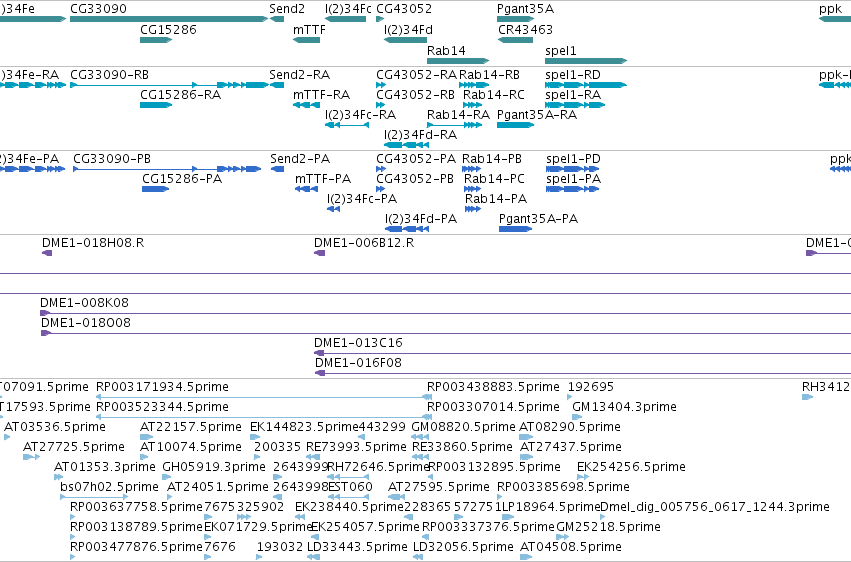Click the spel1 gene arrow bar
The width and height of the screenshot is (851, 562).
[586, 61]
